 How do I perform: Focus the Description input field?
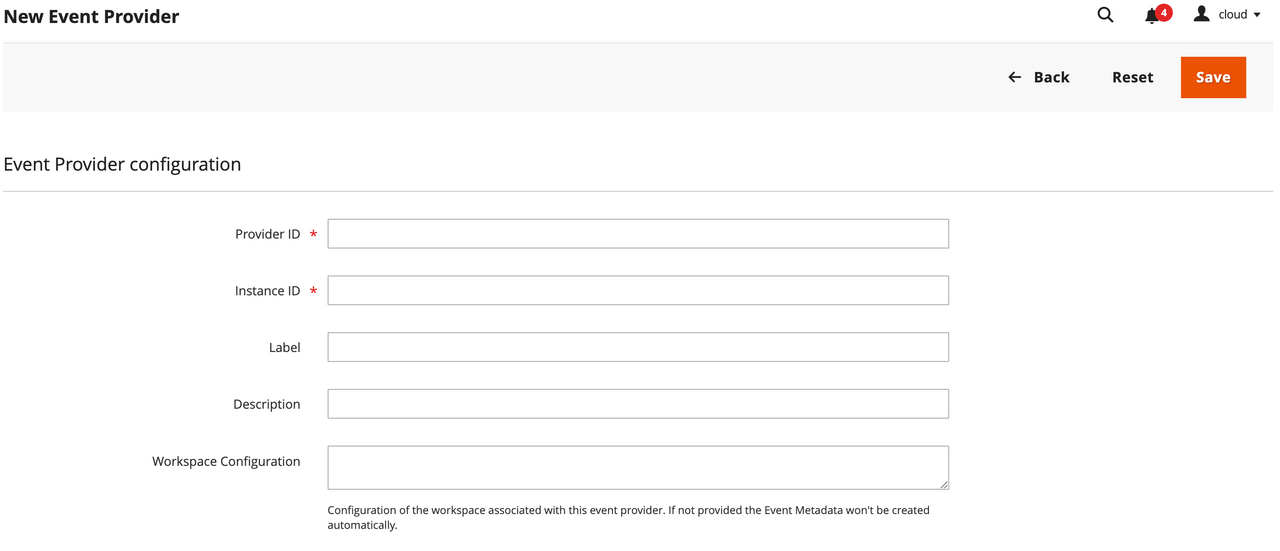(637, 404)
